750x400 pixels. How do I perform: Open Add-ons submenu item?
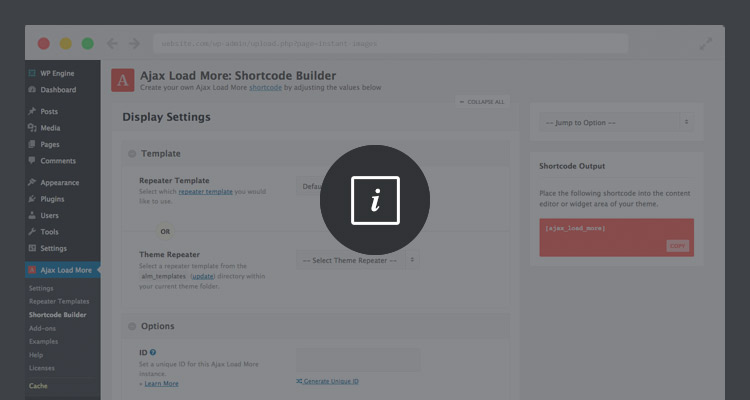coord(42,328)
